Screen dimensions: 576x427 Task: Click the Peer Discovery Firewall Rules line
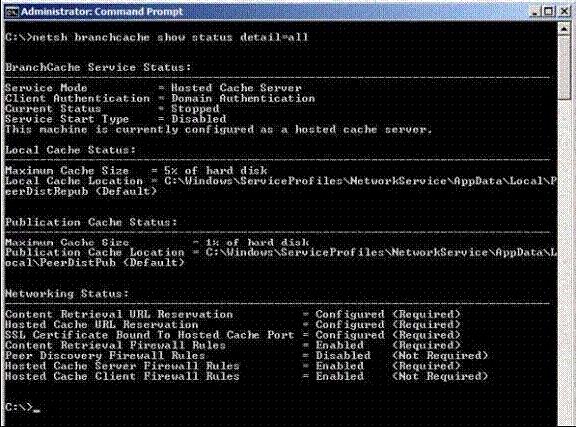pyautogui.click(x=246, y=356)
